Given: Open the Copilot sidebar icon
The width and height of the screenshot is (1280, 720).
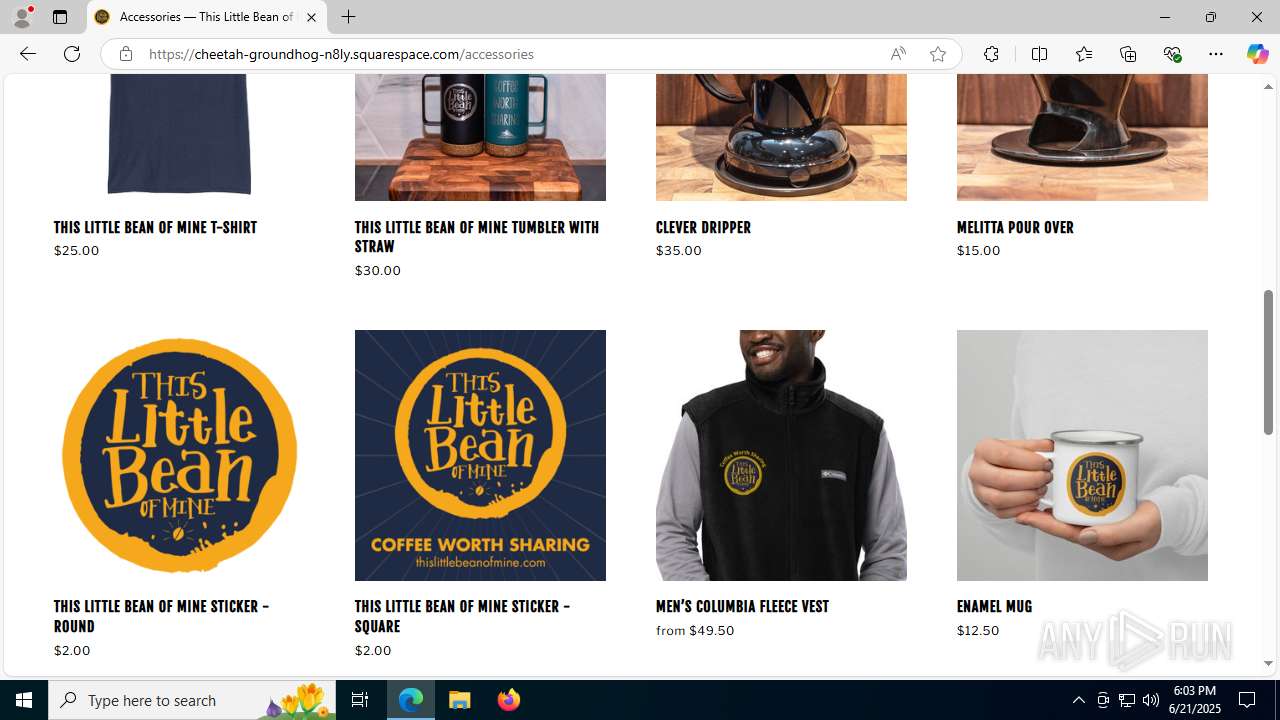Looking at the screenshot, I should (1257, 54).
